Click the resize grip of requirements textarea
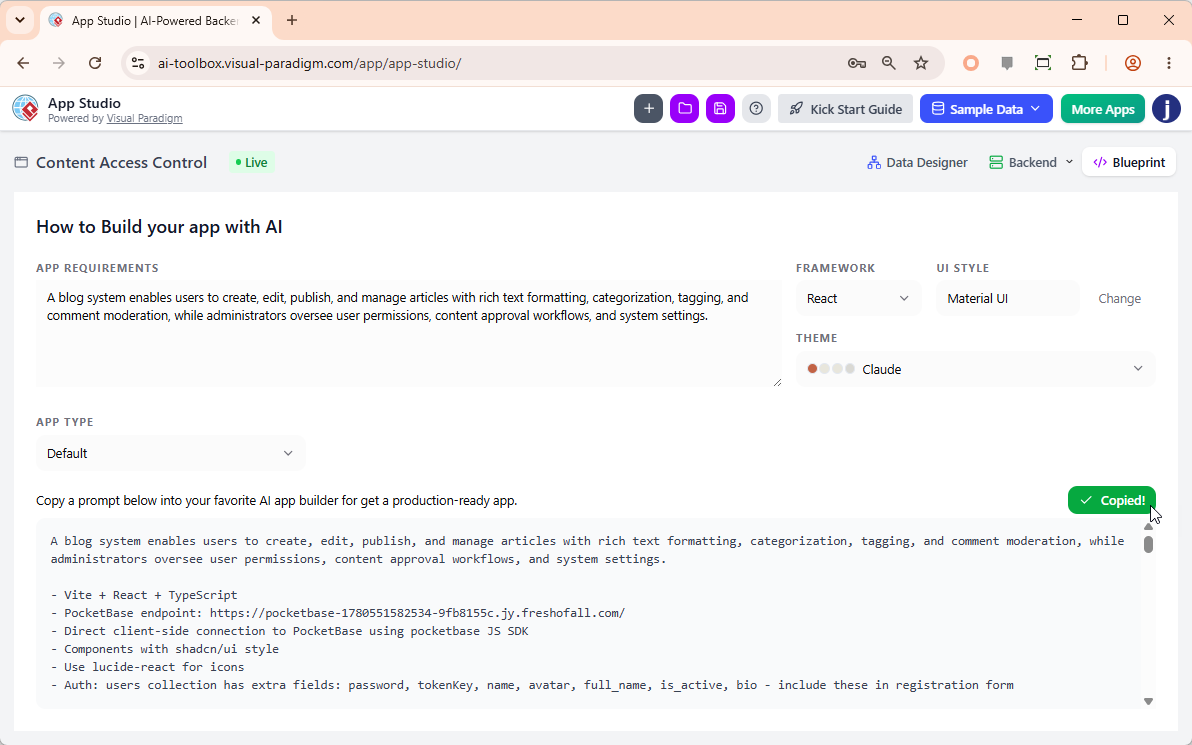Screen dimensions: 1192x745 777,382
